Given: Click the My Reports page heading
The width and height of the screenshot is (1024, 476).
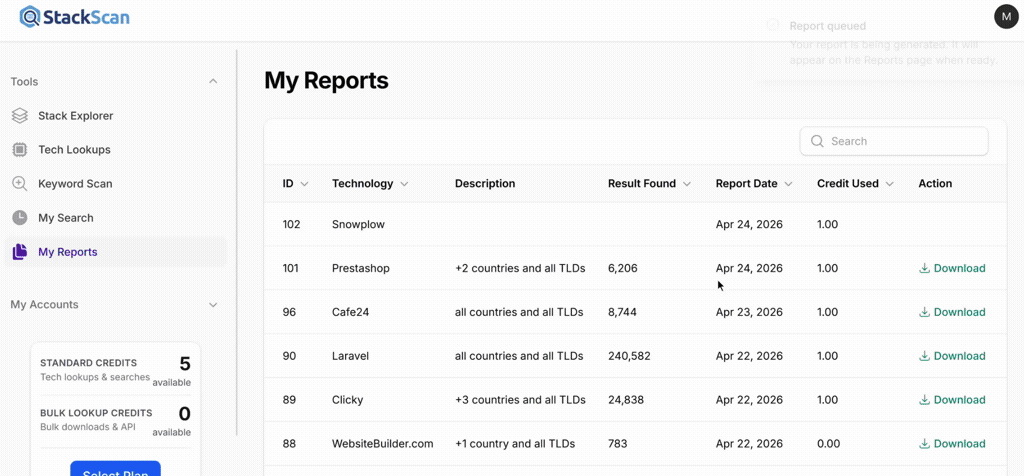Looking at the screenshot, I should pyautogui.click(x=327, y=81).
